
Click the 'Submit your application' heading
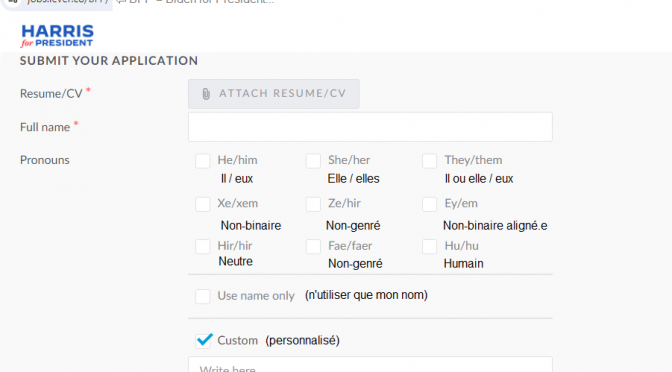(109, 61)
